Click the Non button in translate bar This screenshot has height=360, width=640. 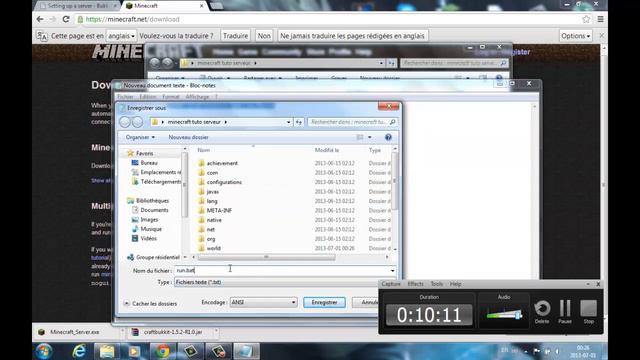pyautogui.click(x=264, y=36)
